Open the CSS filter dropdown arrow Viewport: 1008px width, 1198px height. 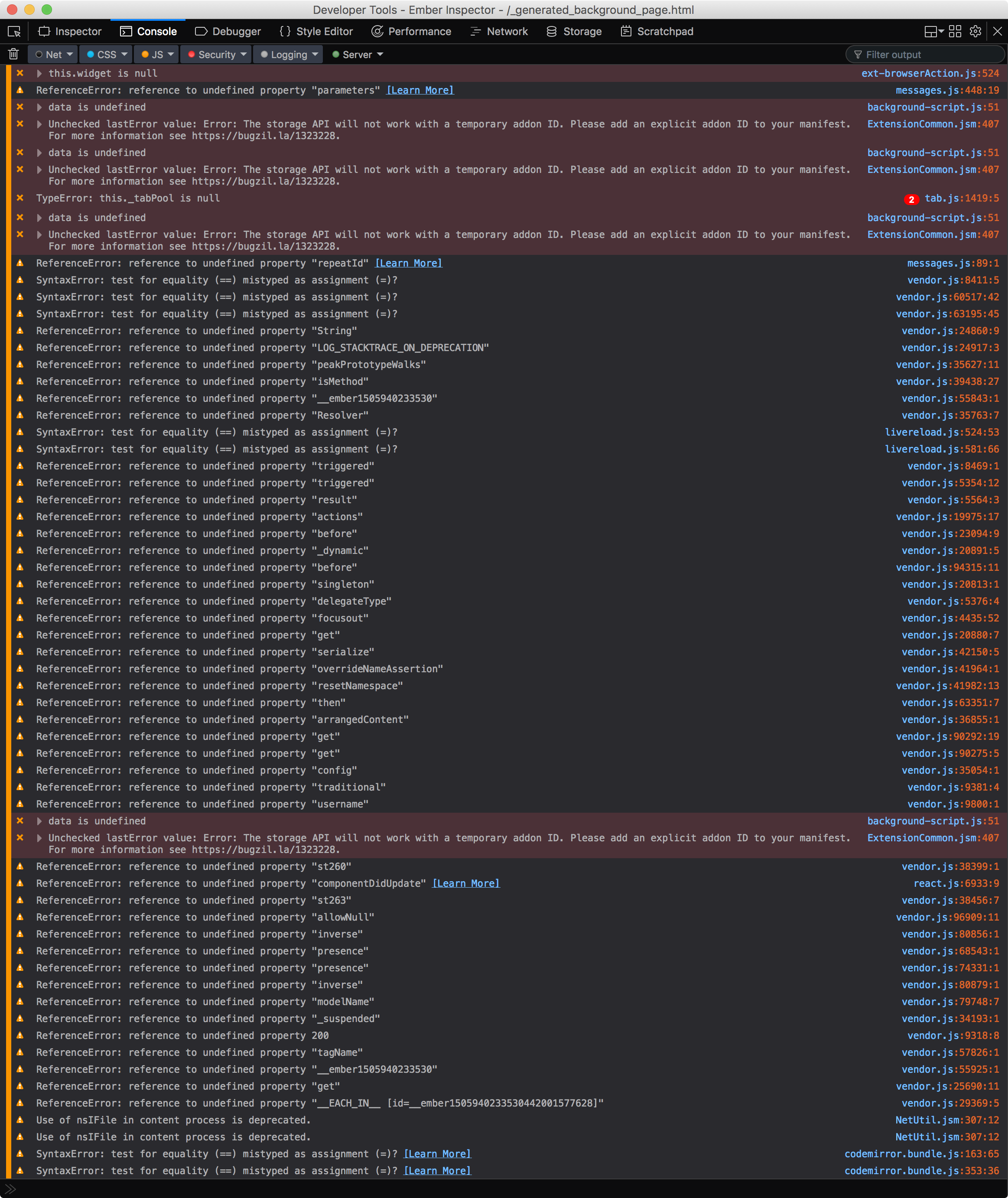[124, 54]
